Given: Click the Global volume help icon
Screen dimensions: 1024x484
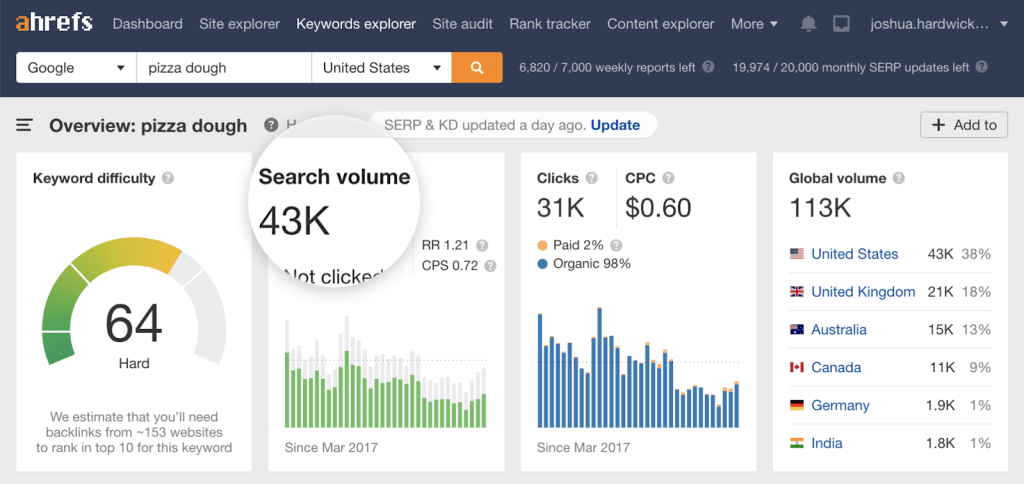Looking at the screenshot, I should (x=899, y=179).
